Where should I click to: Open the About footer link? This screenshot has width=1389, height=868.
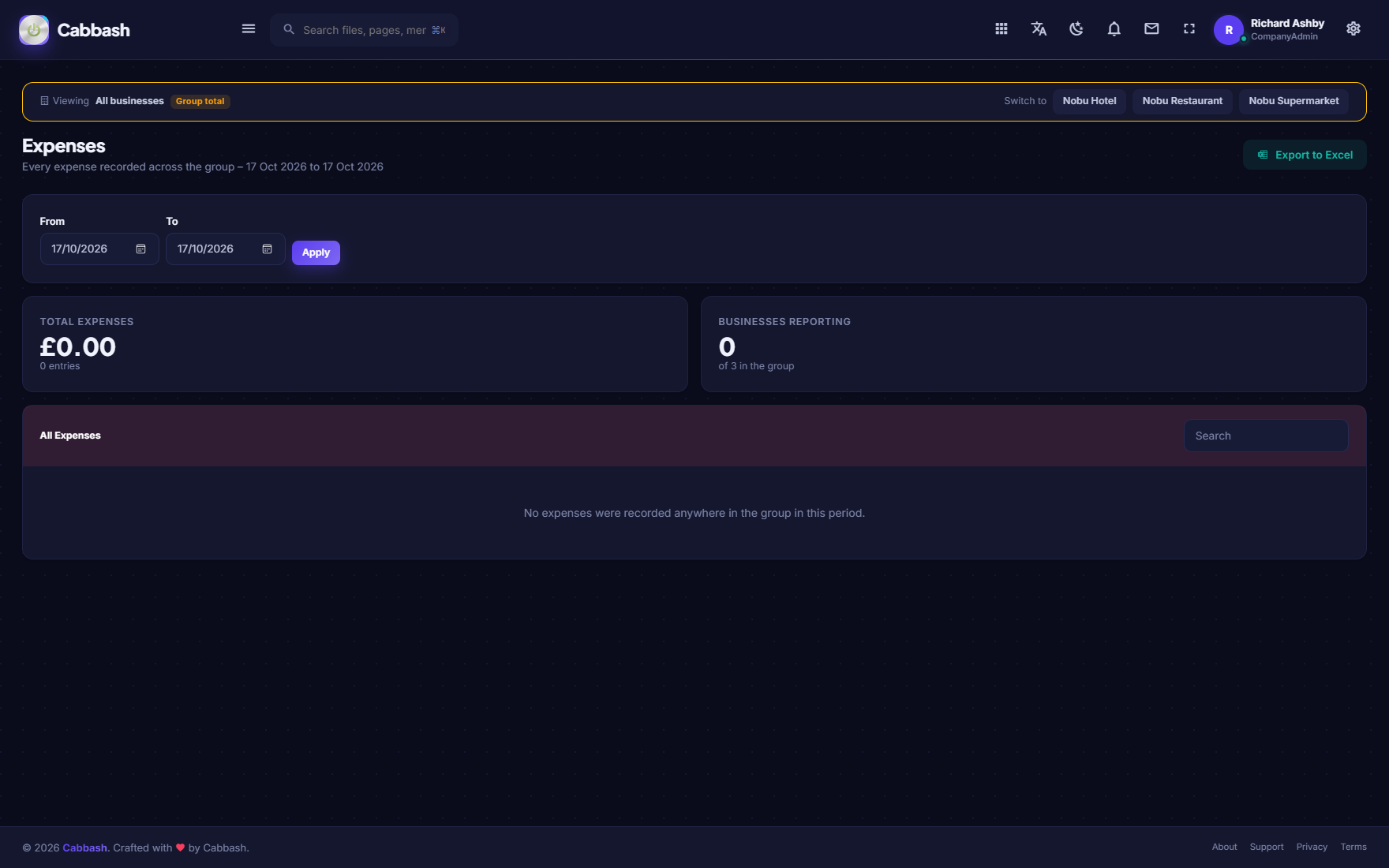(1224, 847)
